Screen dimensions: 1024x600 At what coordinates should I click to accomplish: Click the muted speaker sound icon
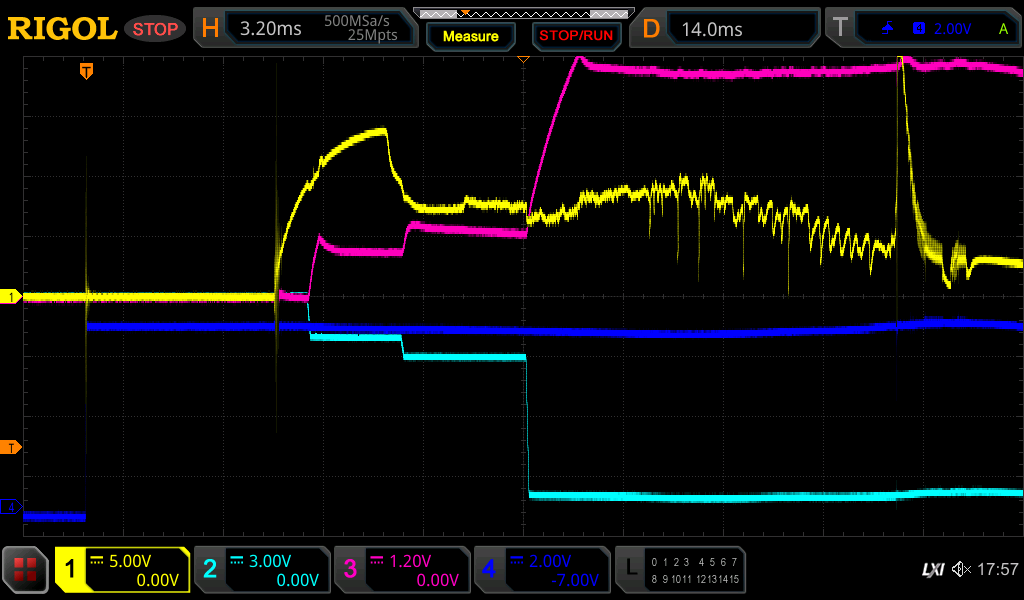961,570
